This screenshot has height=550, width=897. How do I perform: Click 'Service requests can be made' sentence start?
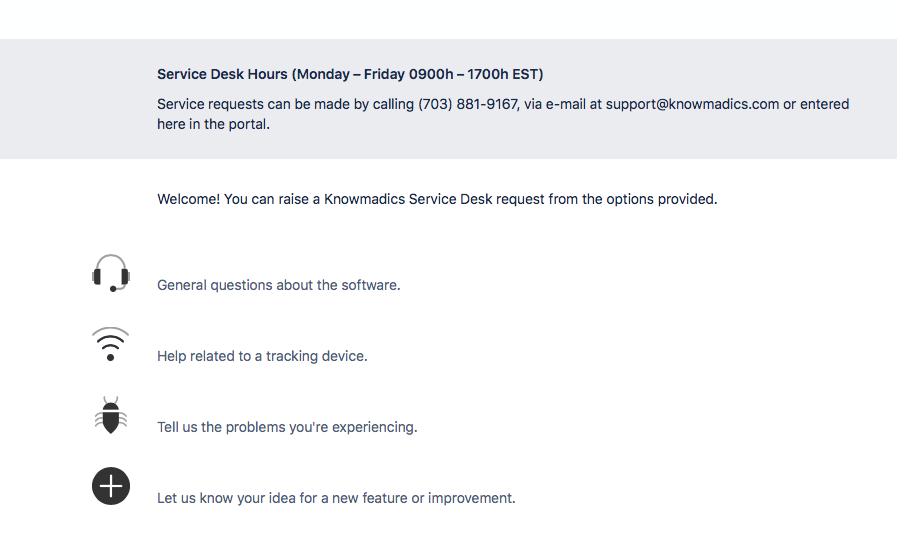[250, 104]
